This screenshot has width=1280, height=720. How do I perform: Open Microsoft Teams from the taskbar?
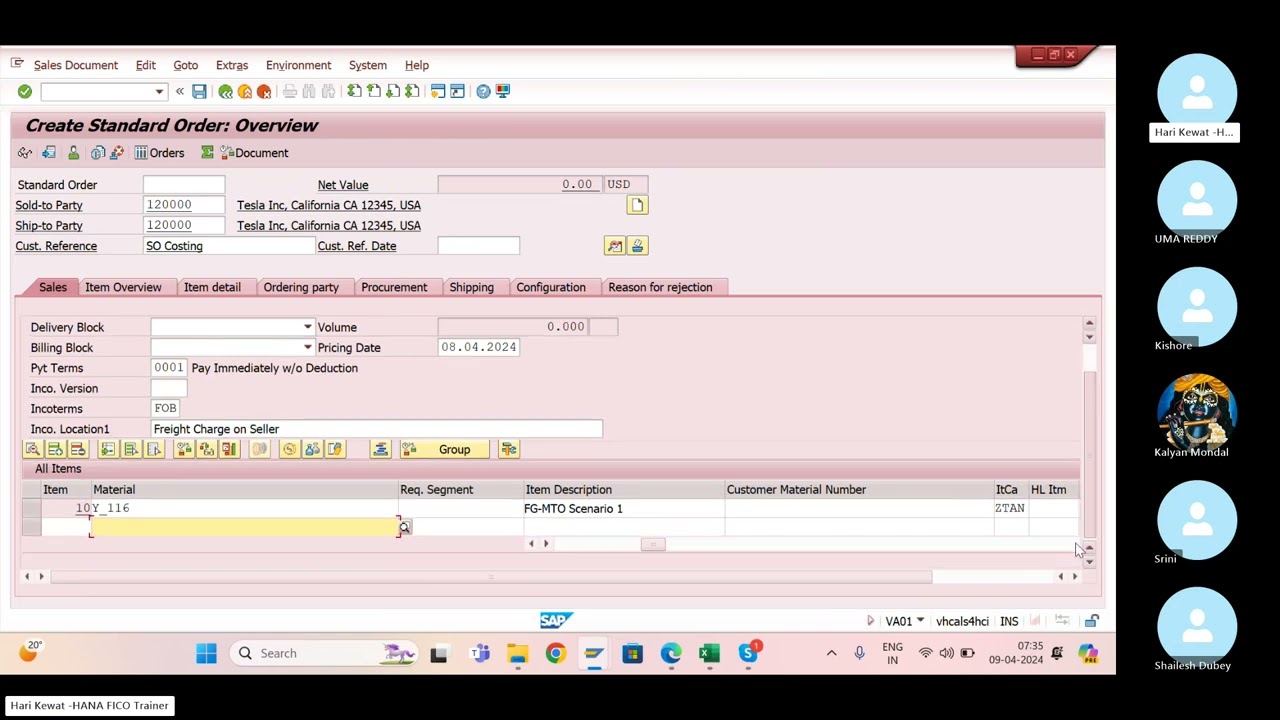[x=480, y=653]
